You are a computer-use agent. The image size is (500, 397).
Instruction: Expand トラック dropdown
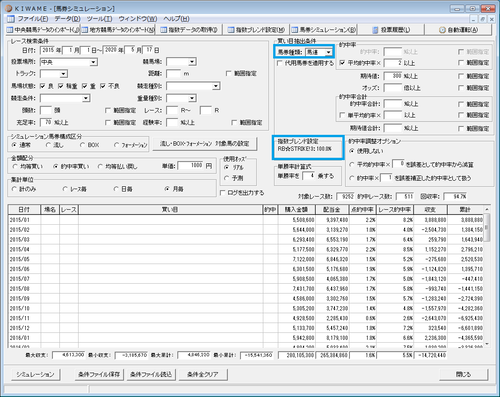point(64,74)
